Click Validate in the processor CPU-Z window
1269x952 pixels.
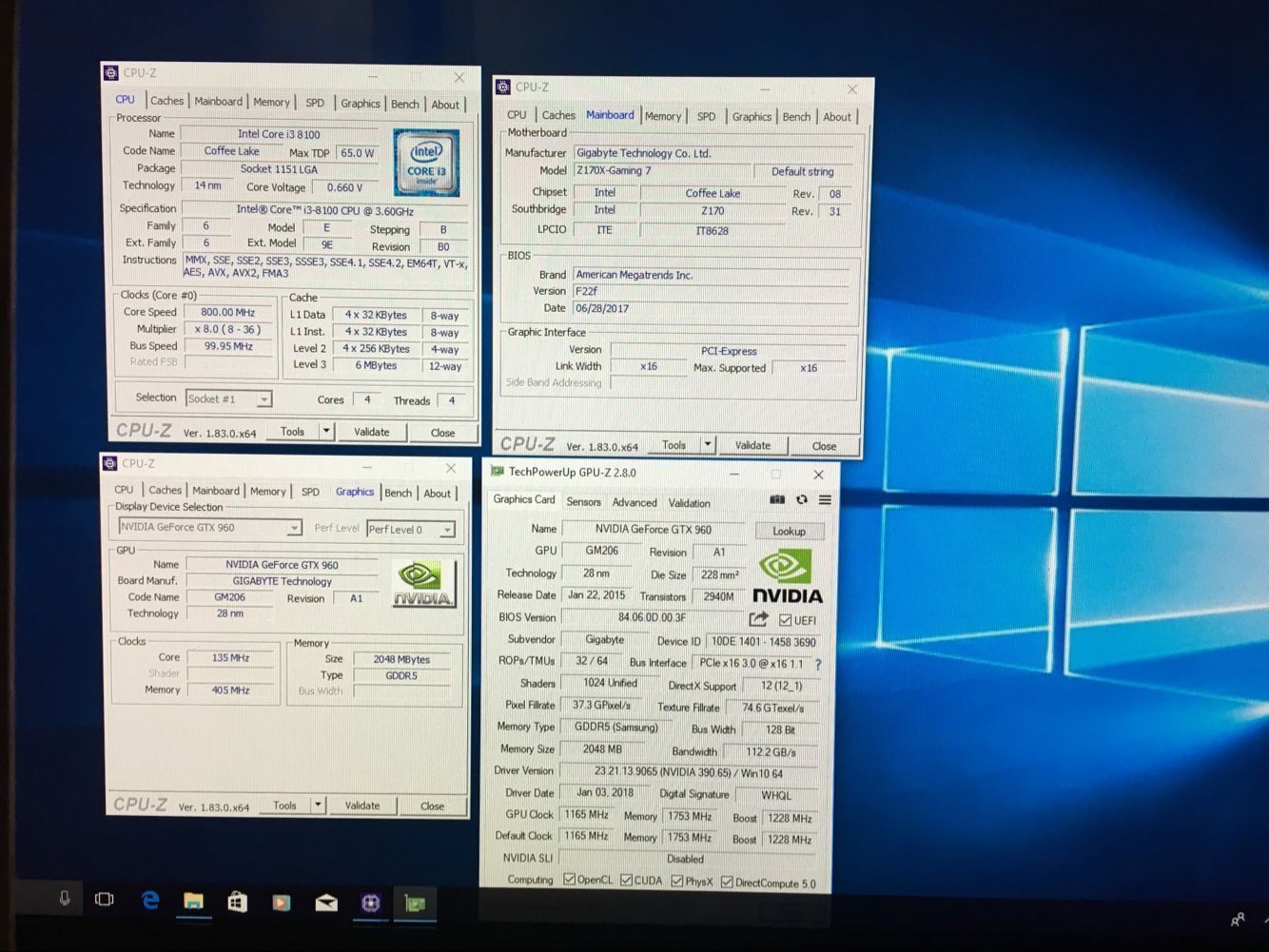point(371,432)
